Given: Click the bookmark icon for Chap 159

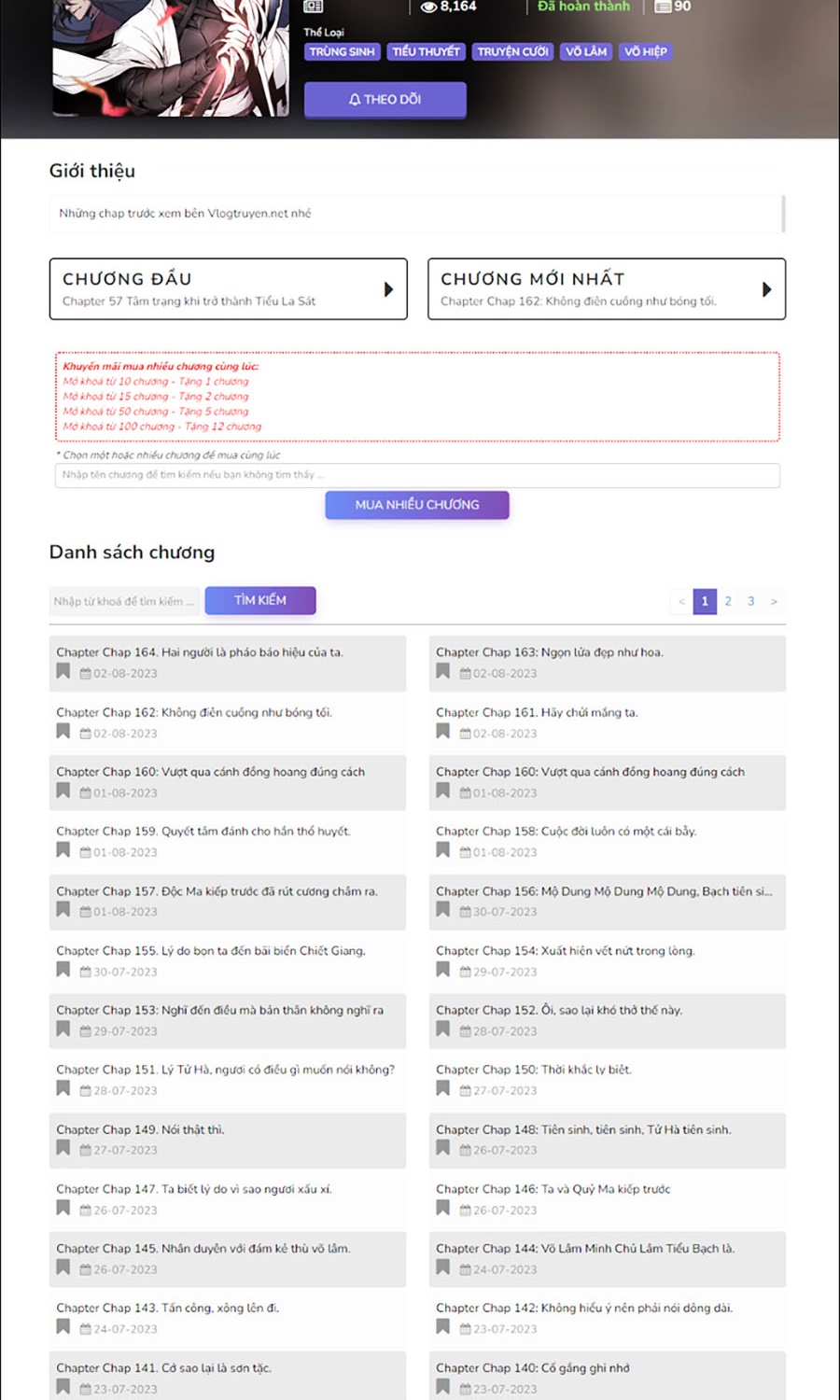Looking at the screenshot, I should pyautogui.click(x=63, y=850).
